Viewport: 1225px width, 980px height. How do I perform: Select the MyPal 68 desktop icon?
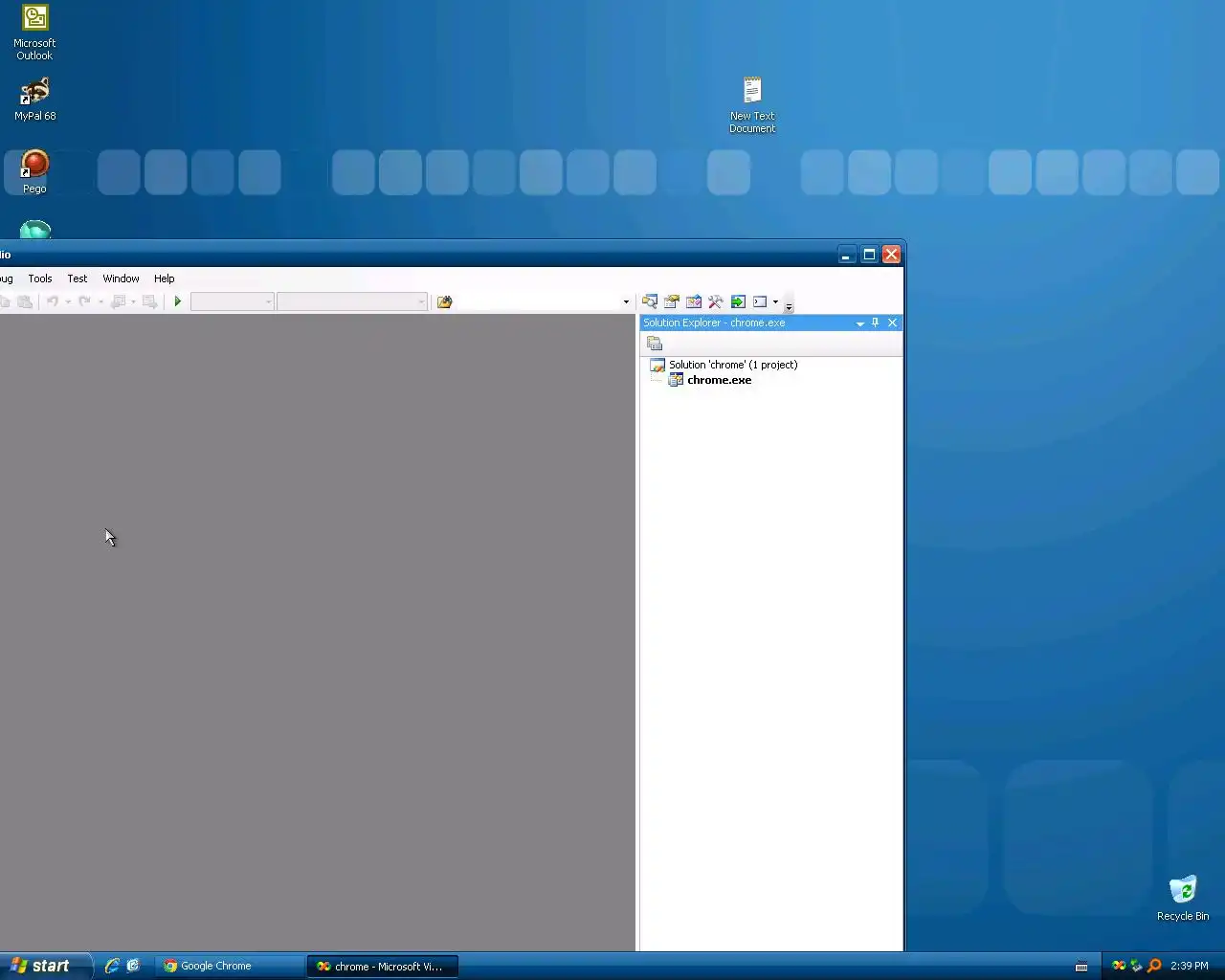(34, 100)
